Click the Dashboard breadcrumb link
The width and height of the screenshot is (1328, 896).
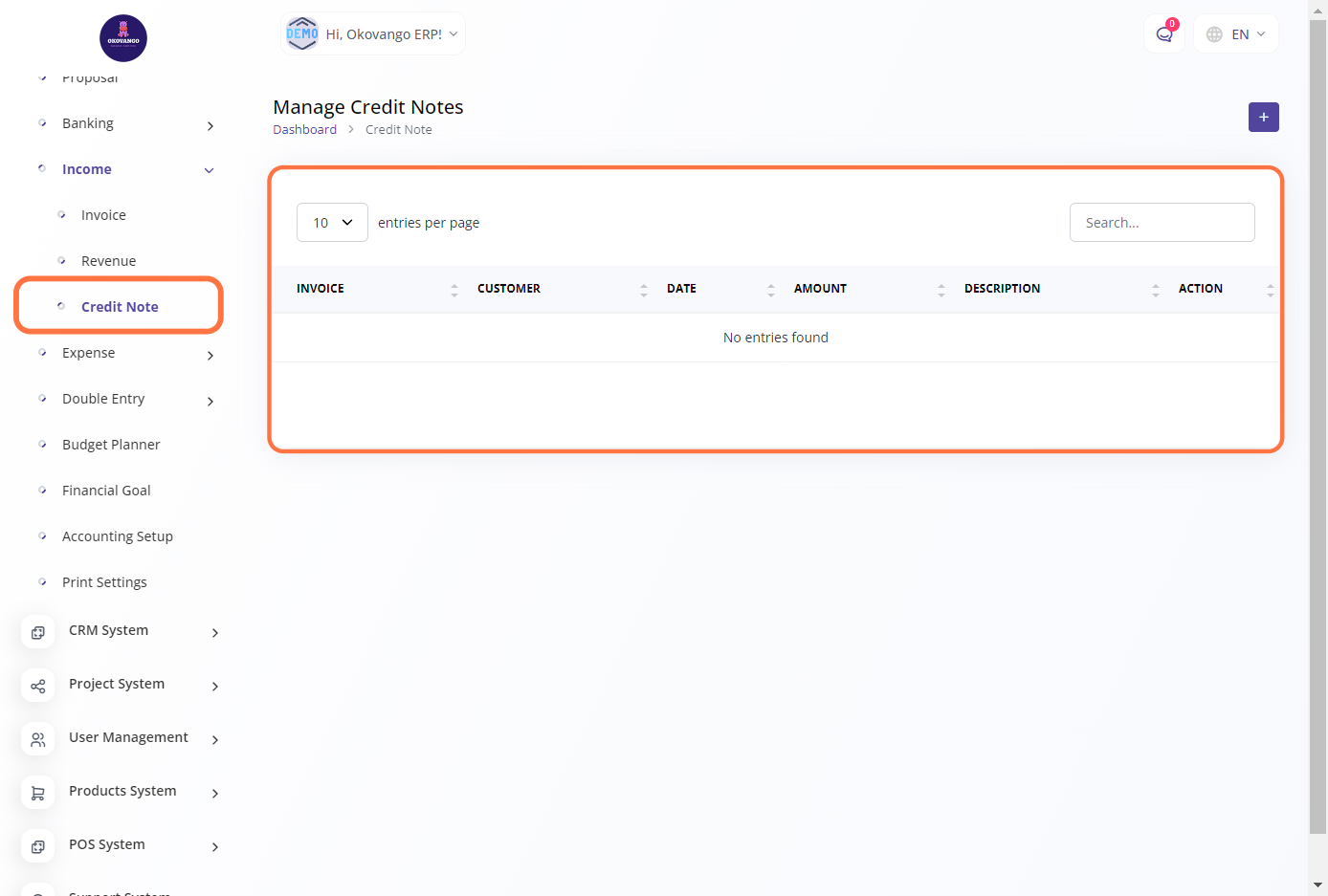(x=304, y=130)
